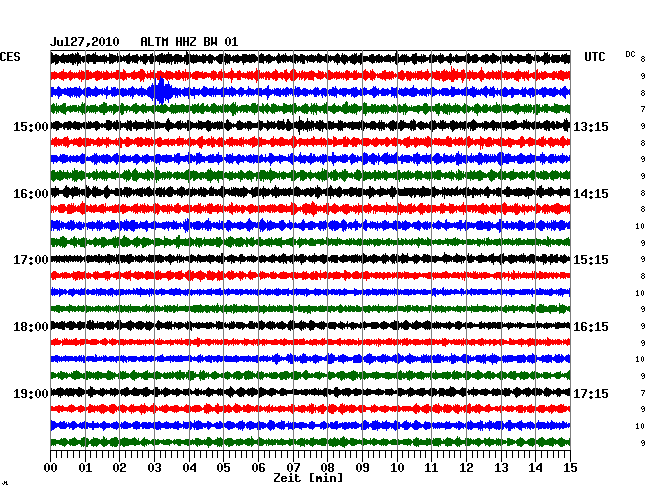Click minute tick label 00
This screenshot has width=650, height=494.
point(51,468)
